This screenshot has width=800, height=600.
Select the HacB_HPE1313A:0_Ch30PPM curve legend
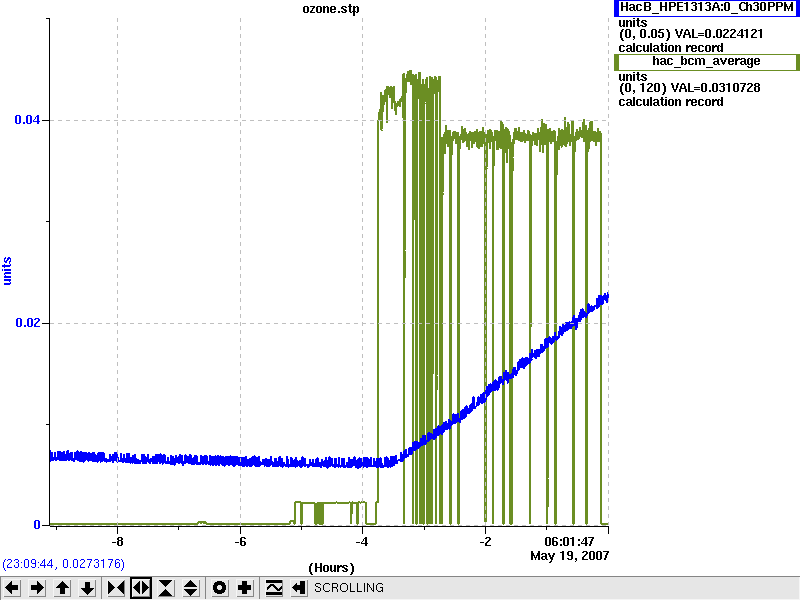click(707, 7)
